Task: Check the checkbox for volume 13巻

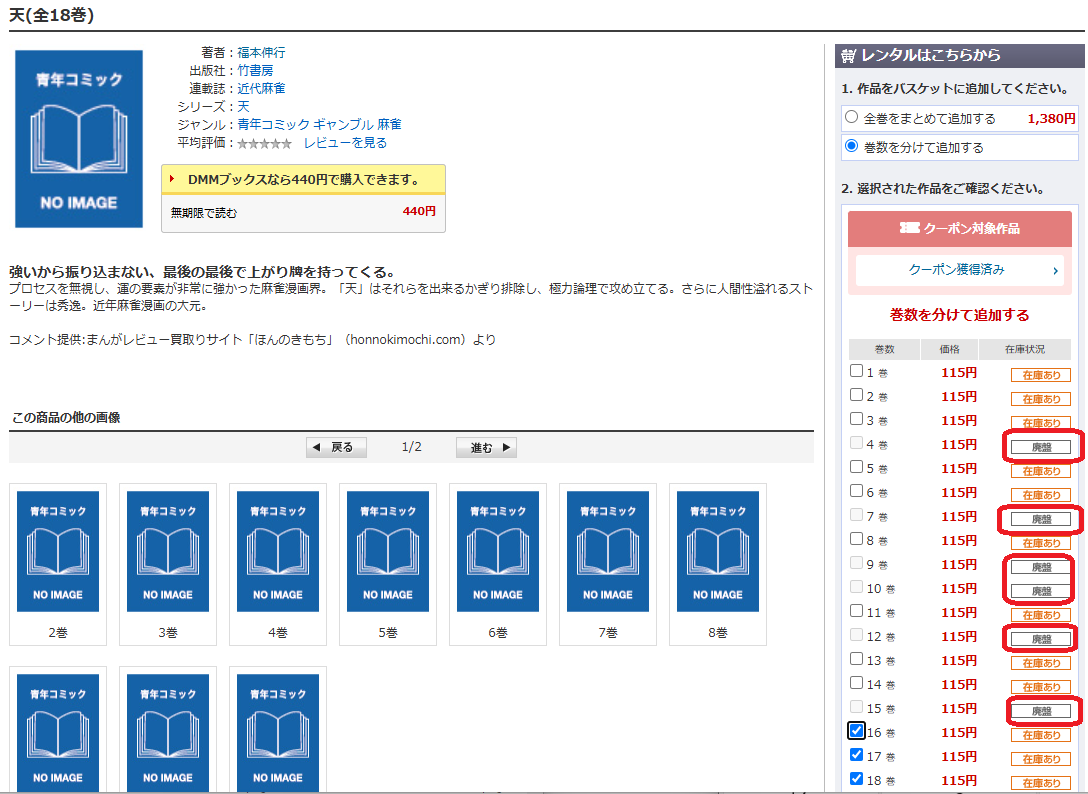Action: coord(857,659)
